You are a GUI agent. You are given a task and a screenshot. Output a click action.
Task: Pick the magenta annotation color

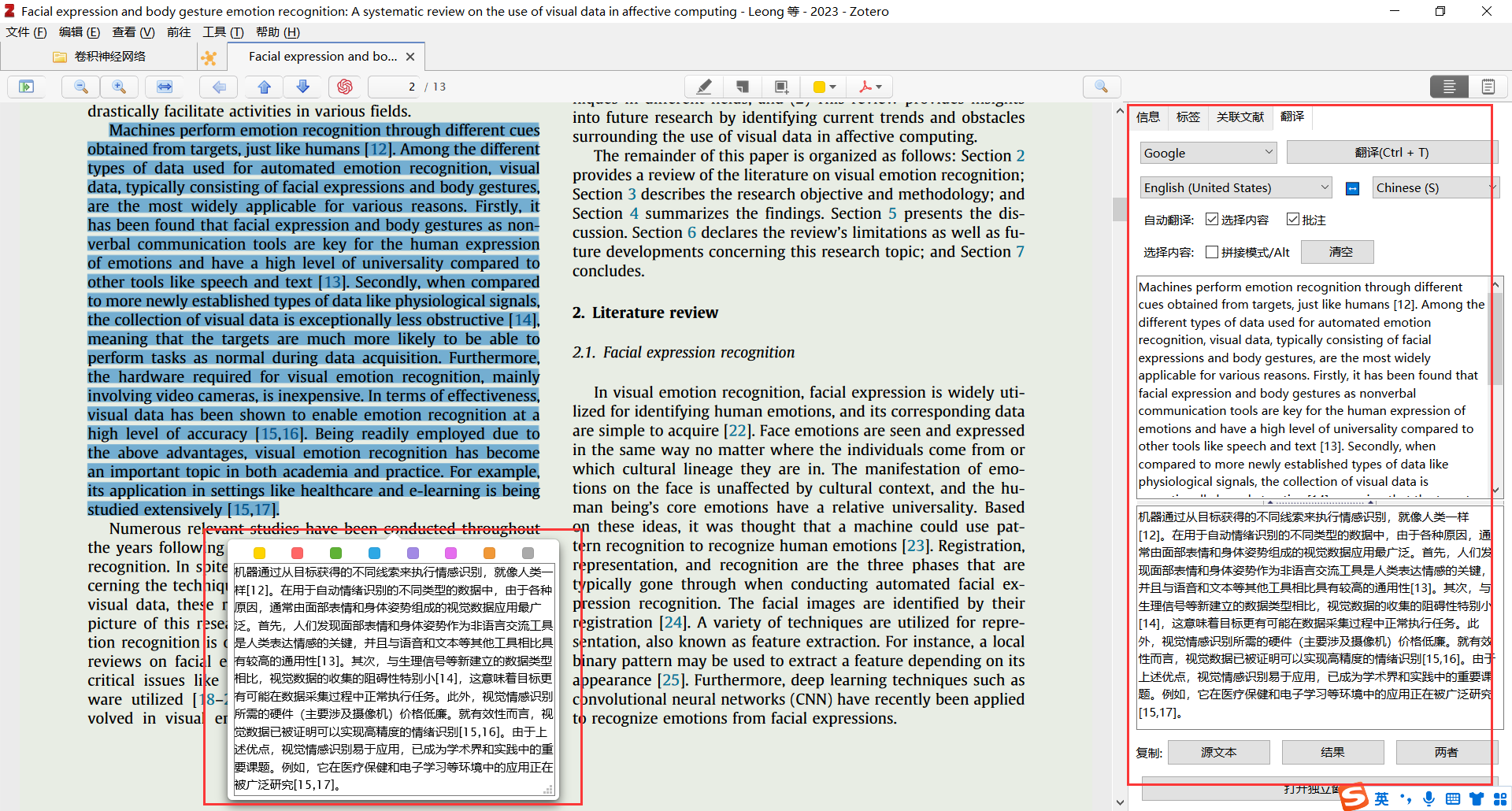(x=450, y=553)
